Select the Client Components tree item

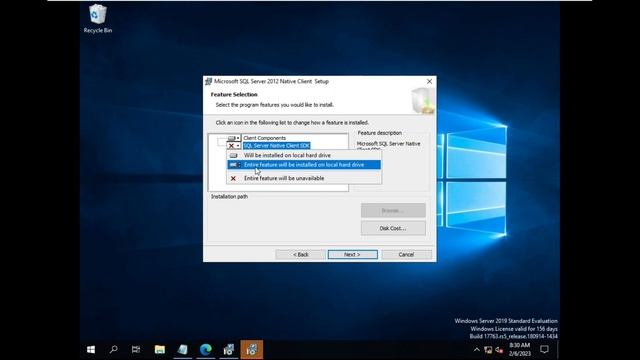264,138
